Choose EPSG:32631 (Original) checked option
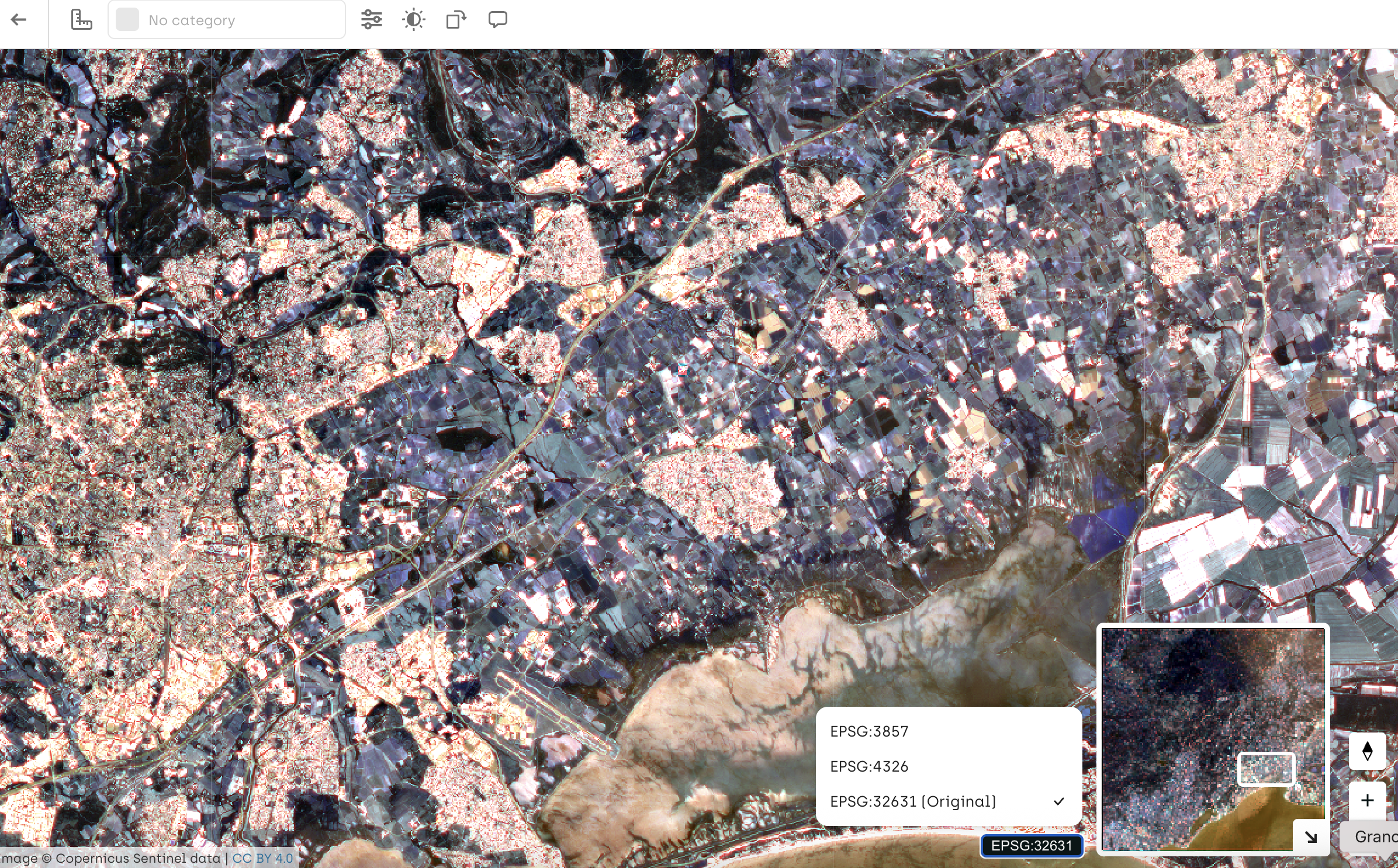This screenshot has height=868, width=1398. pyautogui.click(x=913, y=801)
